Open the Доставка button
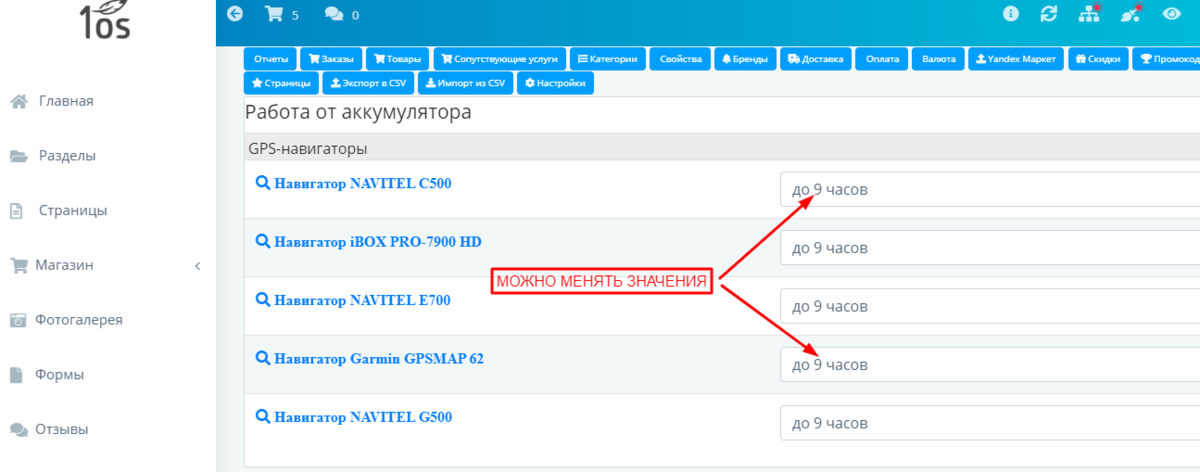The width and height of the screenshot is (1200, 472). click(x=816, y=59)
